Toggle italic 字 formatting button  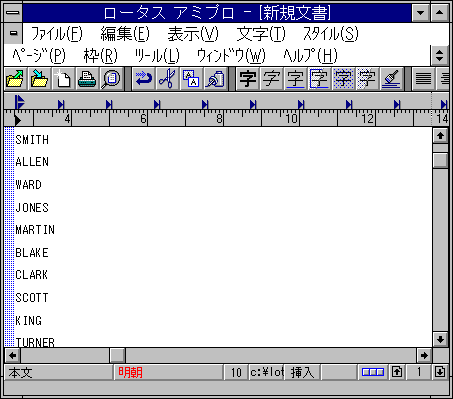[271, 79]
